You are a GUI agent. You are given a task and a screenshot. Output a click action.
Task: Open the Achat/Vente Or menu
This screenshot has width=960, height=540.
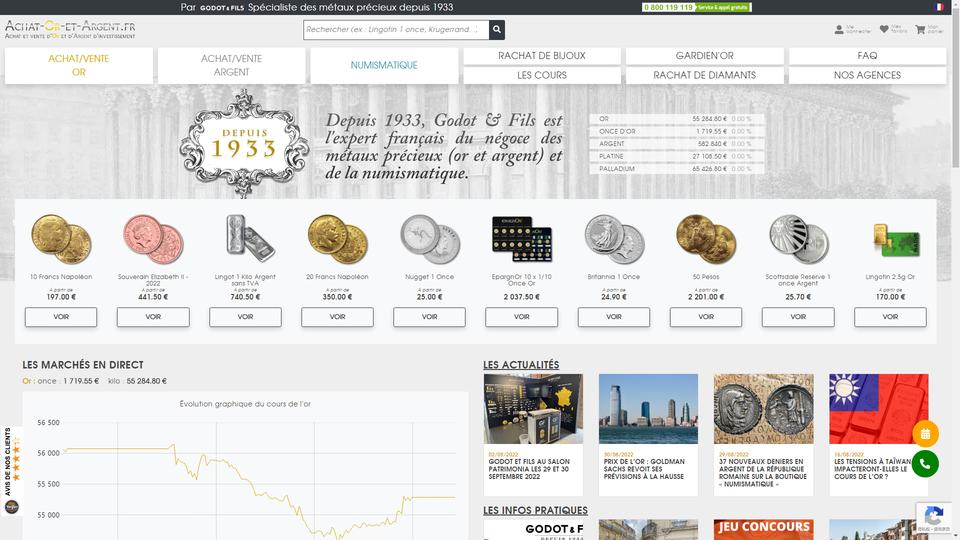pyautogui.click(x=79, y=66)
